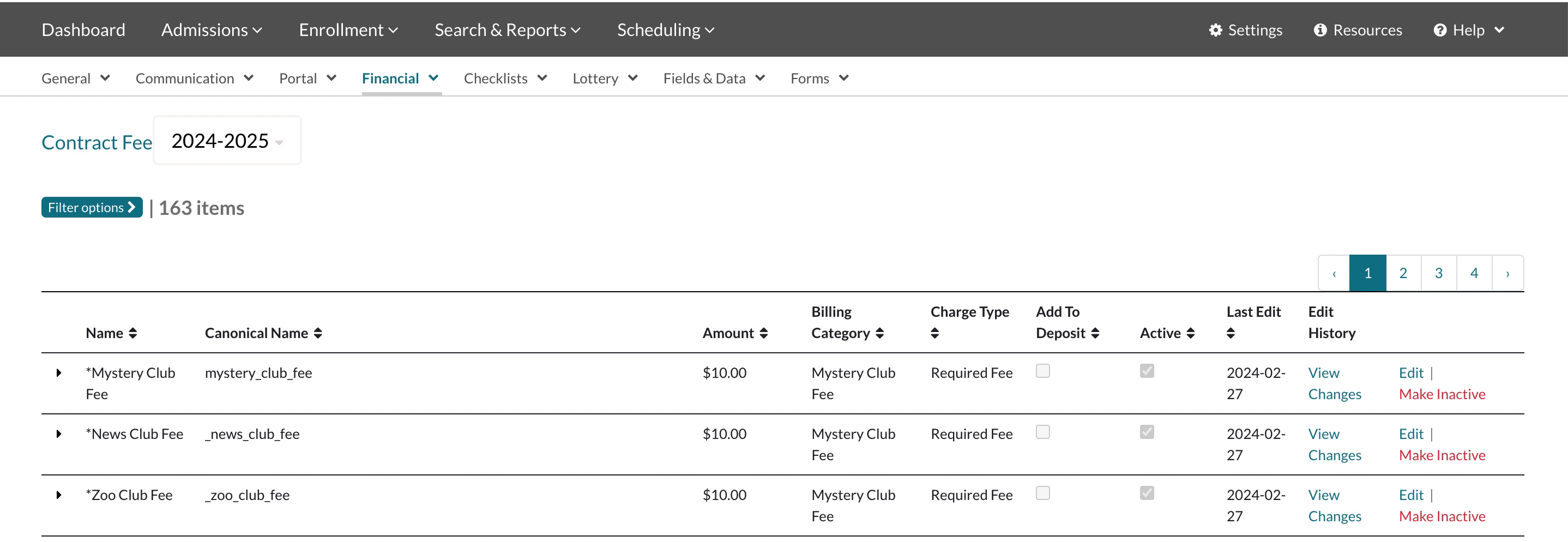The image size is (1568, 542).
Task: Toggle Active checkbox for News Club Fee
Action: 1147,432
